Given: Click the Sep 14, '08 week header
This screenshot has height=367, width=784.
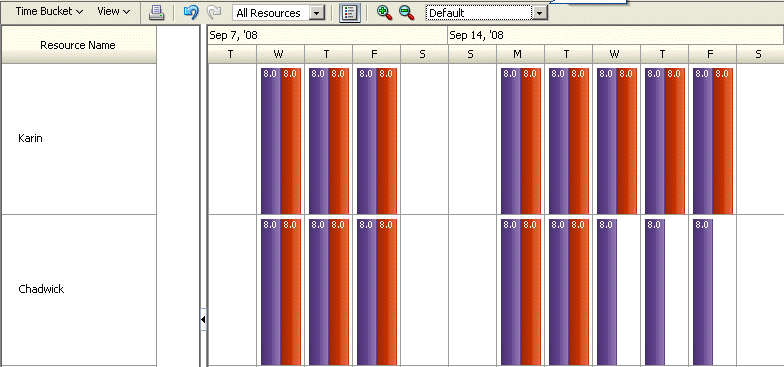Looking at the screenshot, I should pyautogui.click(x=616, y=35).
